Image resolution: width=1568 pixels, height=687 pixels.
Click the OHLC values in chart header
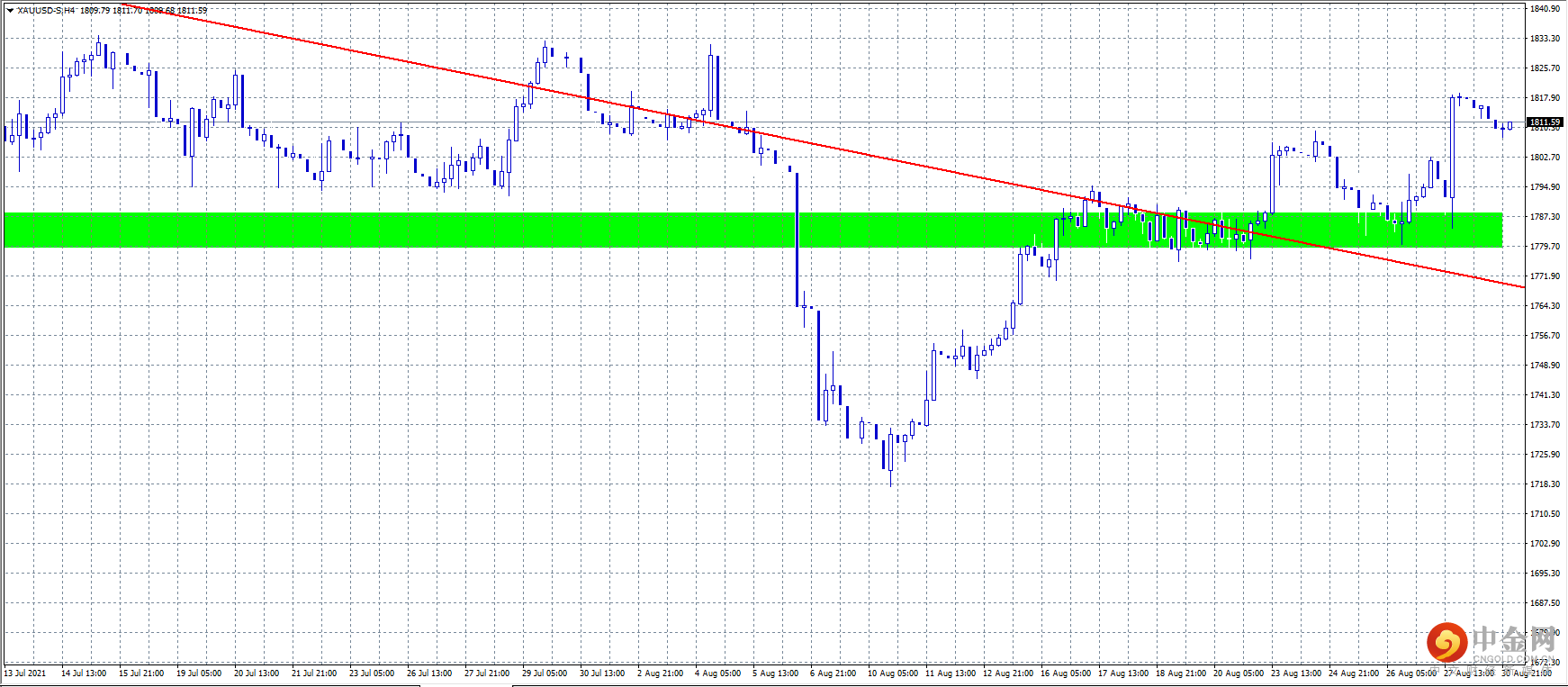click(143, 11)
